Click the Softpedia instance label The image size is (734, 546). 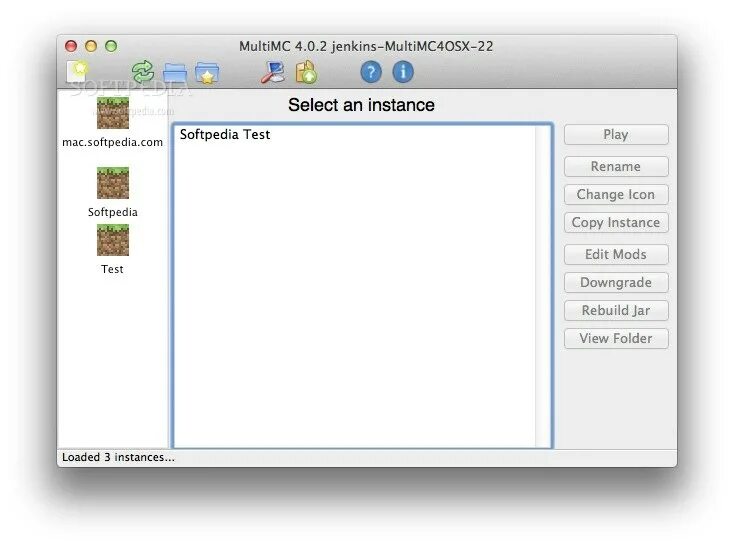[x=113, y=212]
